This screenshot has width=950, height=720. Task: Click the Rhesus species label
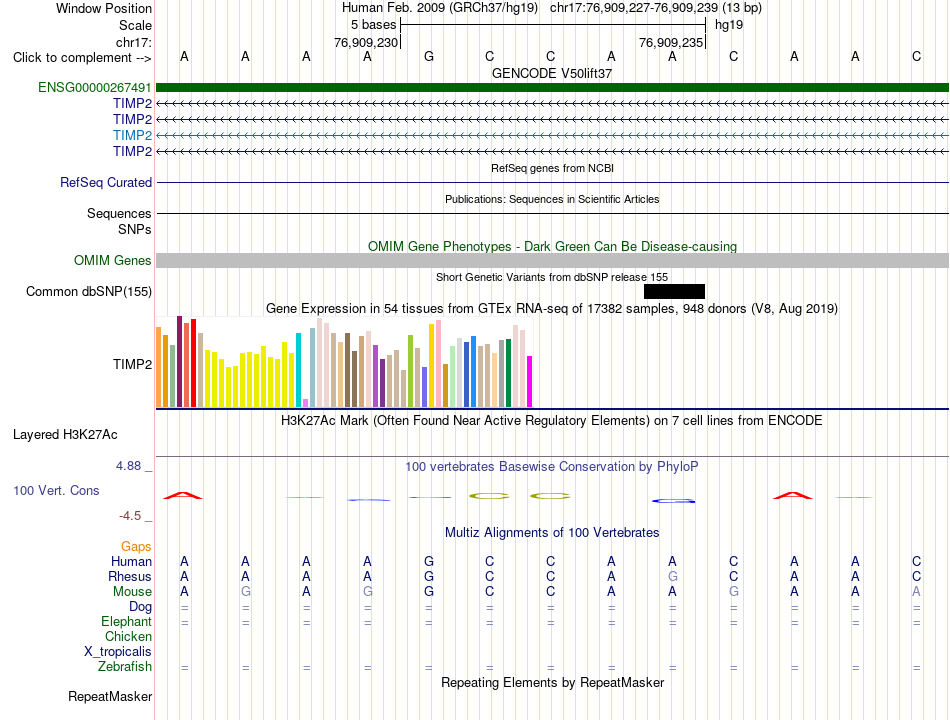130,576
